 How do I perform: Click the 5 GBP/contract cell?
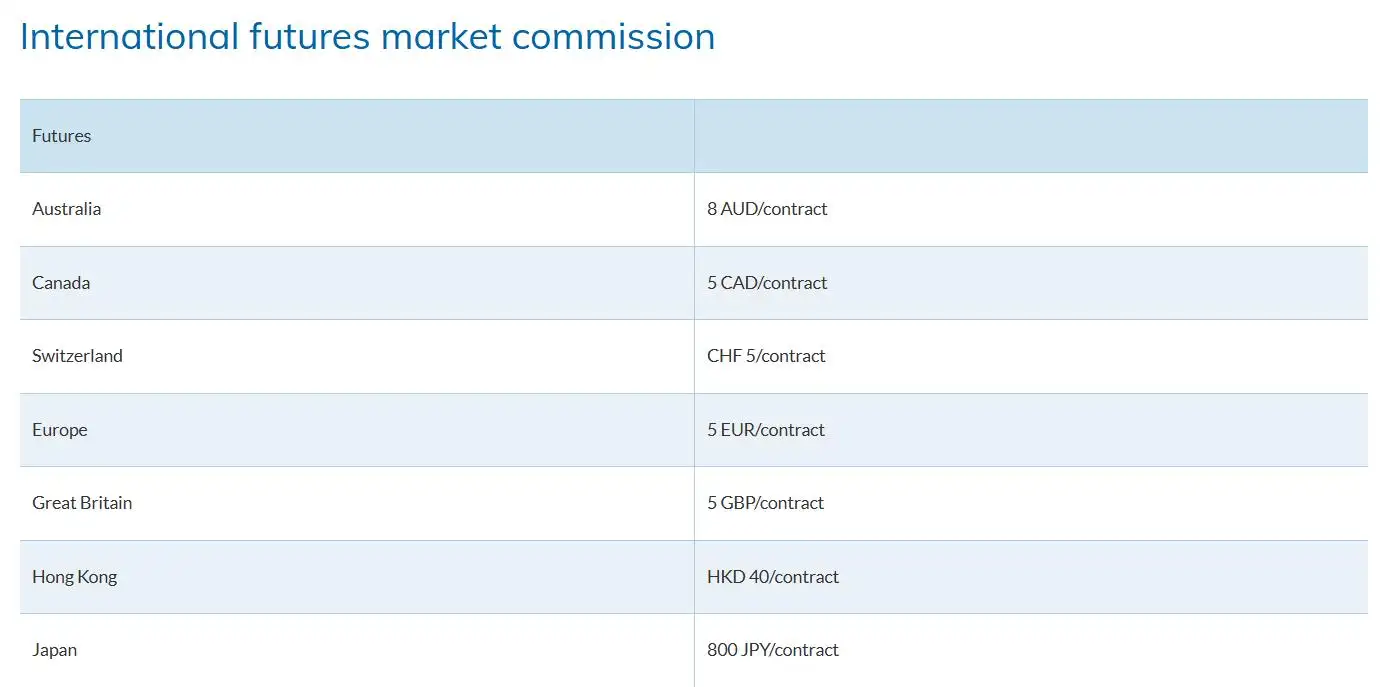coord(765,503)
